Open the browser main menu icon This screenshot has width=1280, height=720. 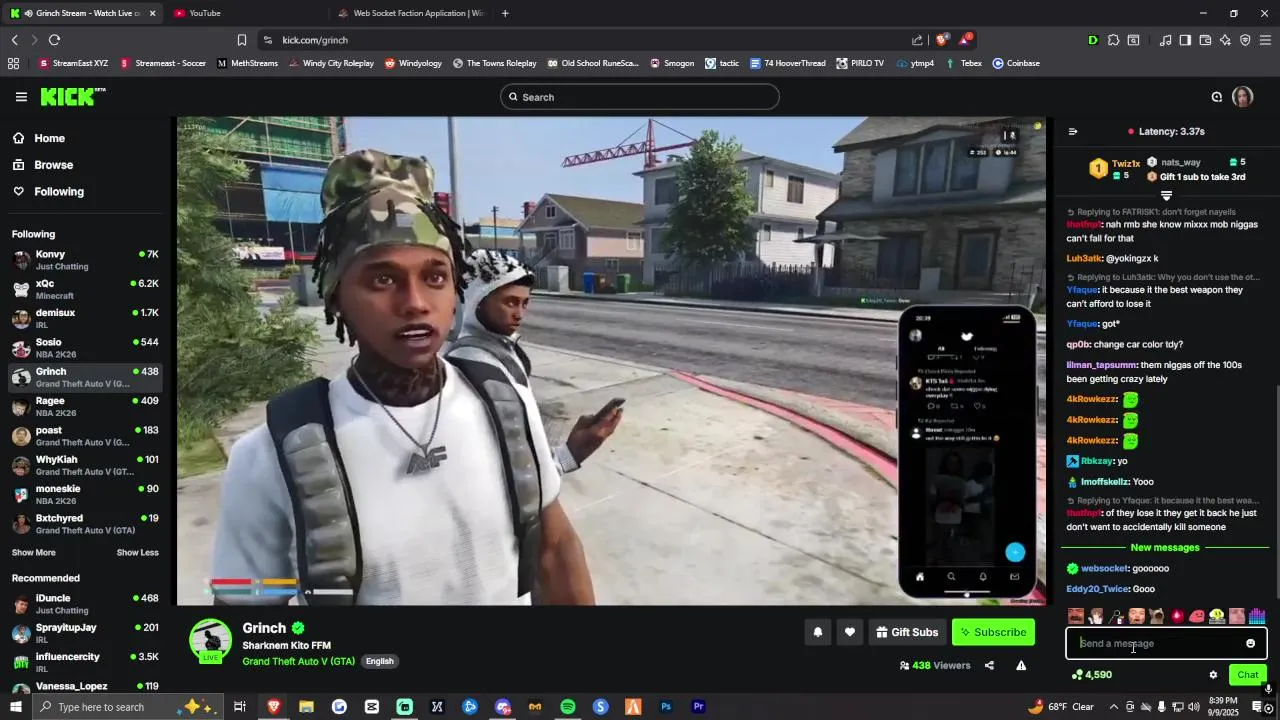click(1265, 40)
